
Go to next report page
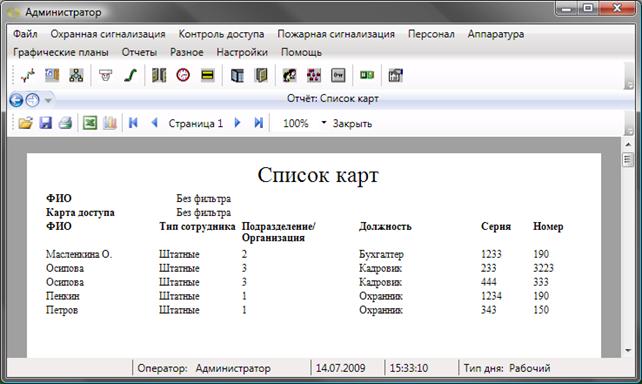[x=237, y=123]
